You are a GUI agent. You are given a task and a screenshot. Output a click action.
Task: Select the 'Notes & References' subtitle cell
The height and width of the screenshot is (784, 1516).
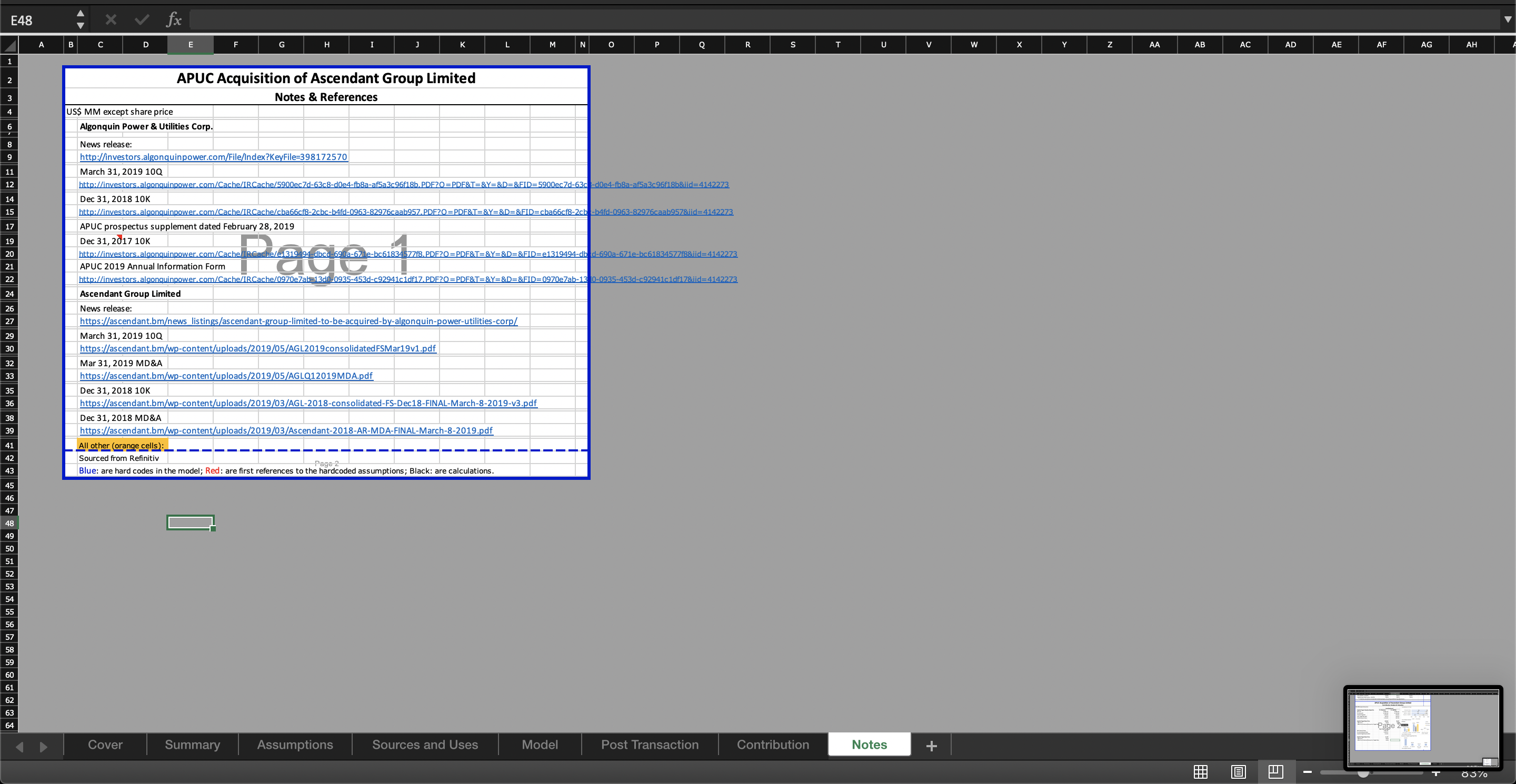pyautogui.click(x=326, y=97)
